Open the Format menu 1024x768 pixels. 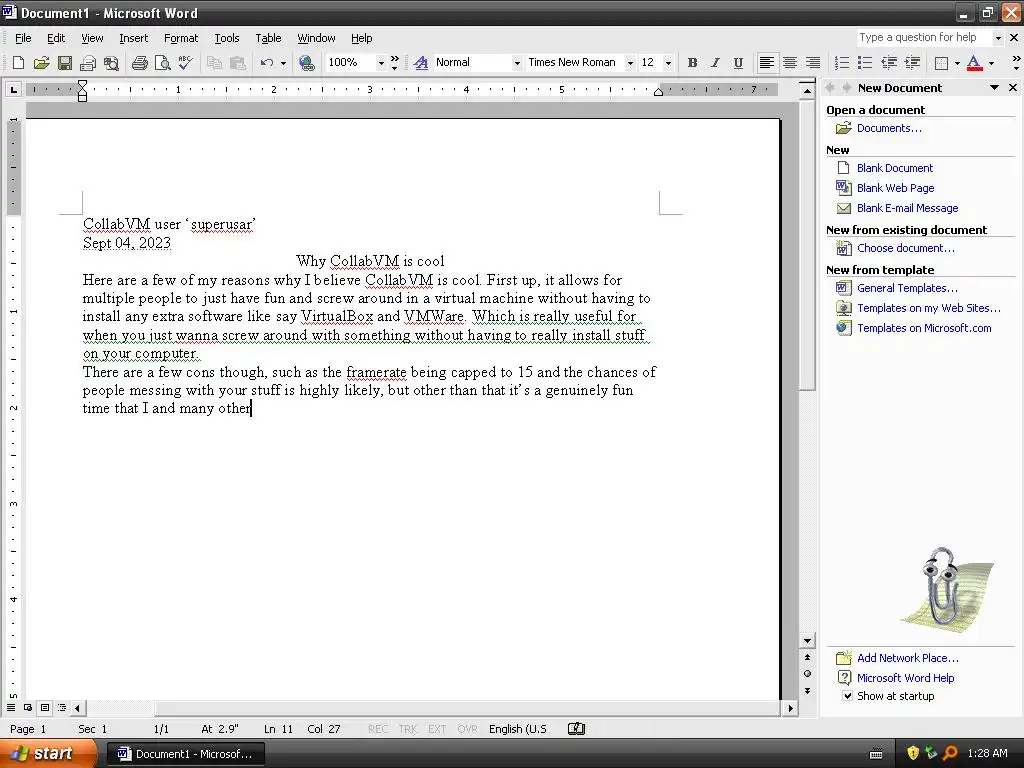[x=181, y=38]
